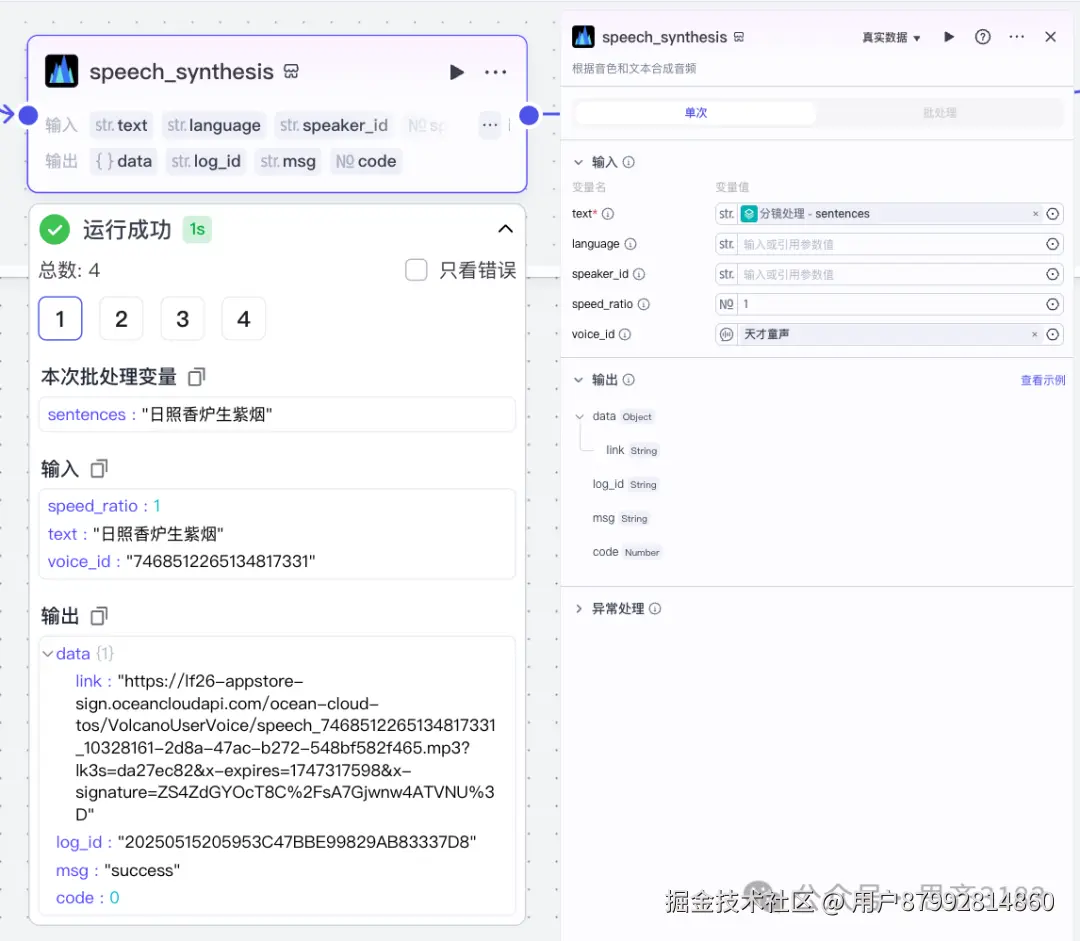Collapse the data Object tree node
Screen dimensions: 1080x941
point(579,416)
